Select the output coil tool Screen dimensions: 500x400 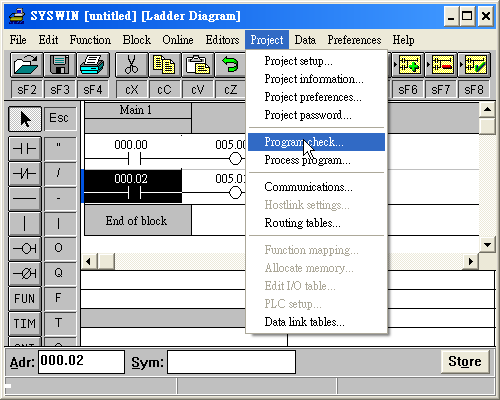(x=25, y=249)
